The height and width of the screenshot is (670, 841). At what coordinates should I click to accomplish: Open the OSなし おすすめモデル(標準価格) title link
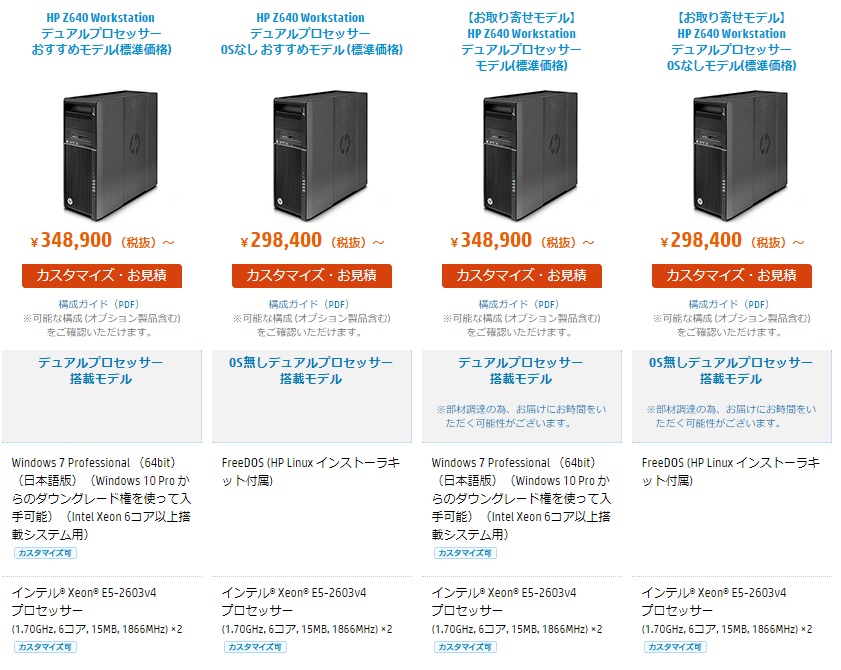(x=311, y=34)
